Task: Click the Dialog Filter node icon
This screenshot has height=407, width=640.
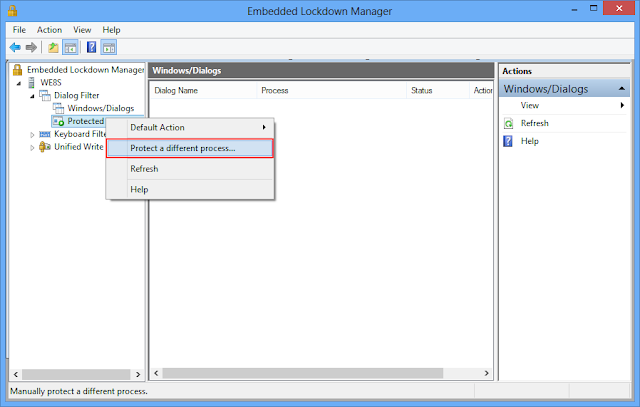Action: pos(44,96)
